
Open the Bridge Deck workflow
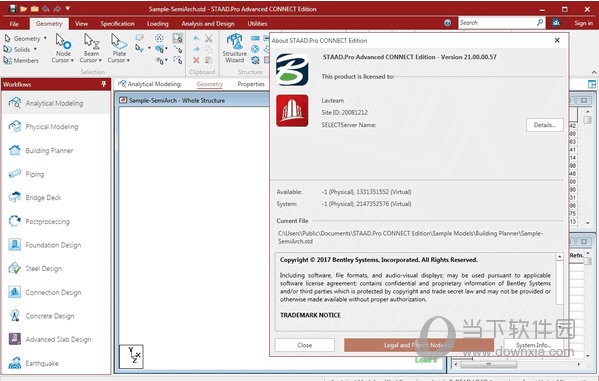(56, 198)
